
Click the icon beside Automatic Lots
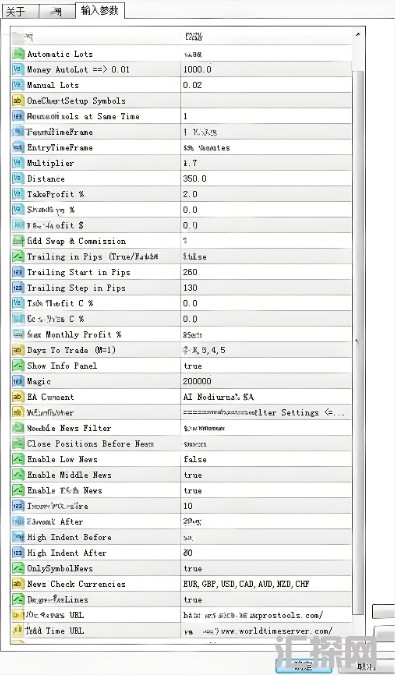[x=18, y=54]
